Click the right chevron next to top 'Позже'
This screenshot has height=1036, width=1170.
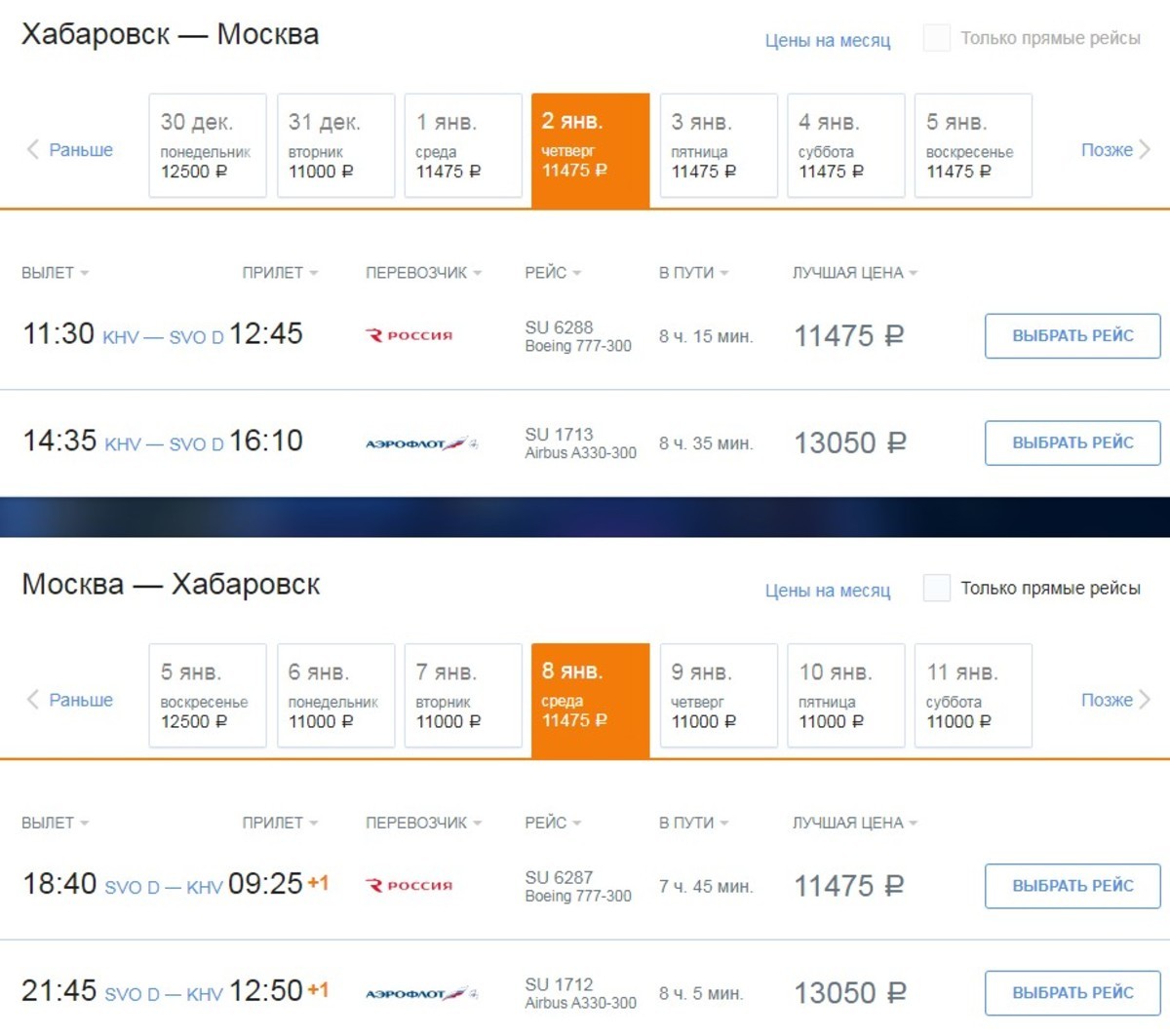point(1145,149)
